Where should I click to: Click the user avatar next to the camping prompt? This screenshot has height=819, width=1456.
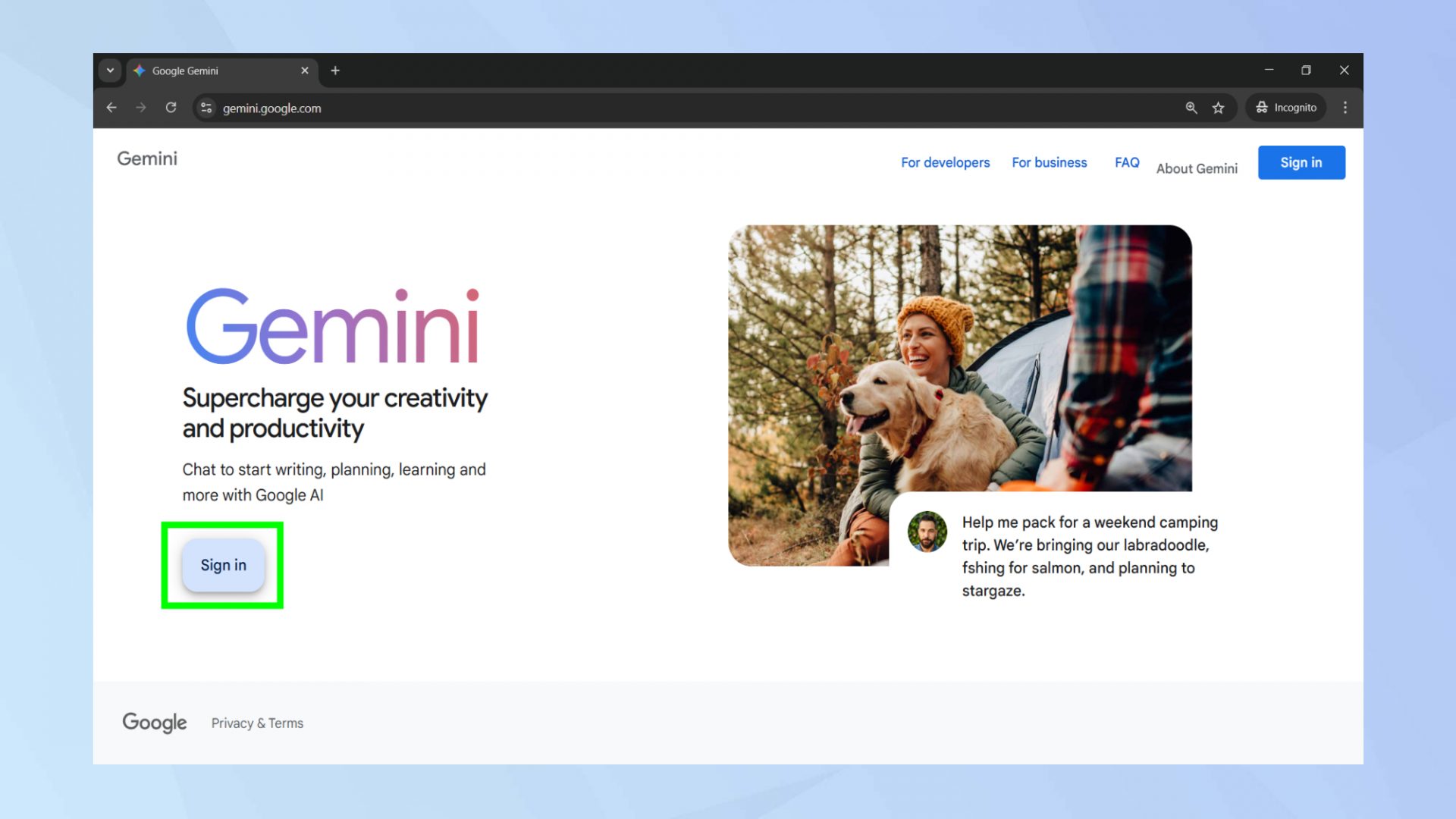[927, 532]
